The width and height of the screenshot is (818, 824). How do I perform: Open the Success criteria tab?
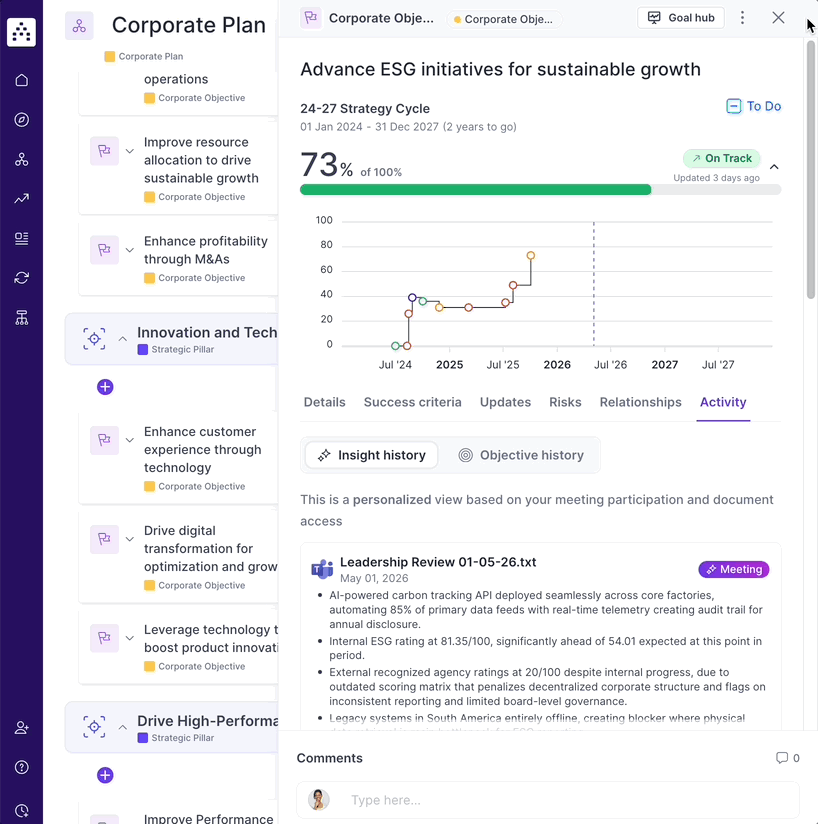tap(412, 402)
